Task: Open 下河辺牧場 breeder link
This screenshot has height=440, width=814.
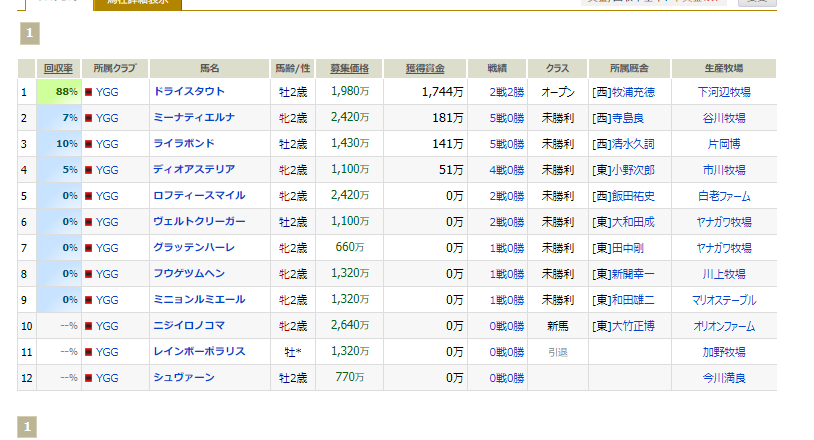Action: [724, 92]
